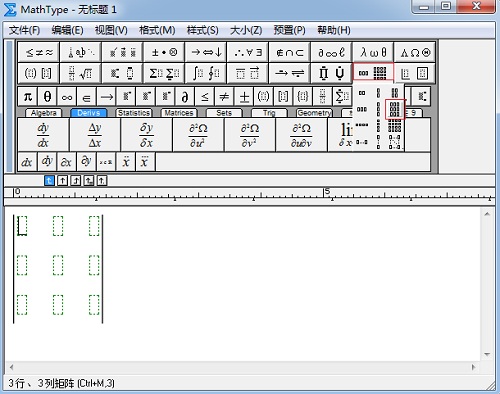This screenshot has height=394, width=500.
Task: Insert the dy/dx derivative expression
Action: 43,135
